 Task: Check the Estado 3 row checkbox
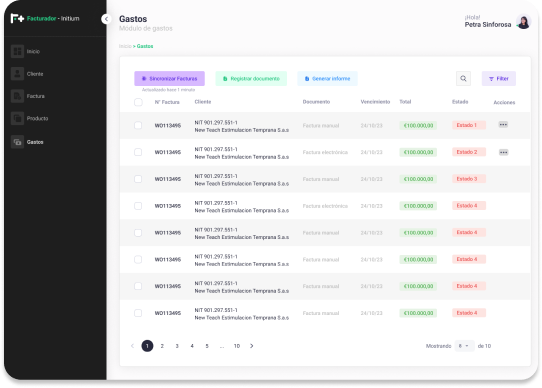pyautogui.click(x=138, y=179)
